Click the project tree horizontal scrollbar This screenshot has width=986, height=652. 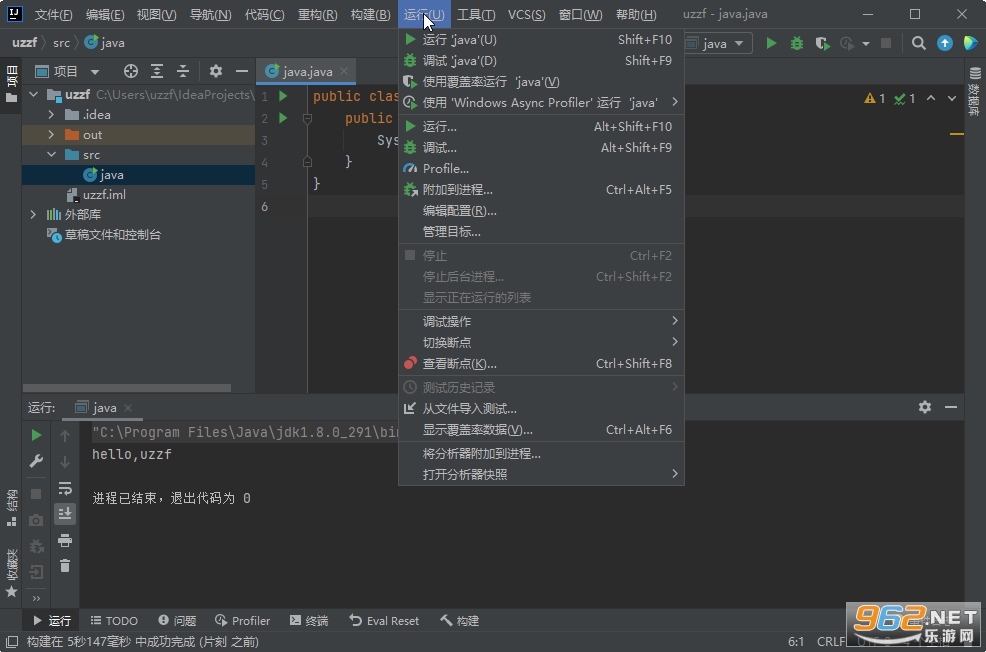click(x=127, y=388)
